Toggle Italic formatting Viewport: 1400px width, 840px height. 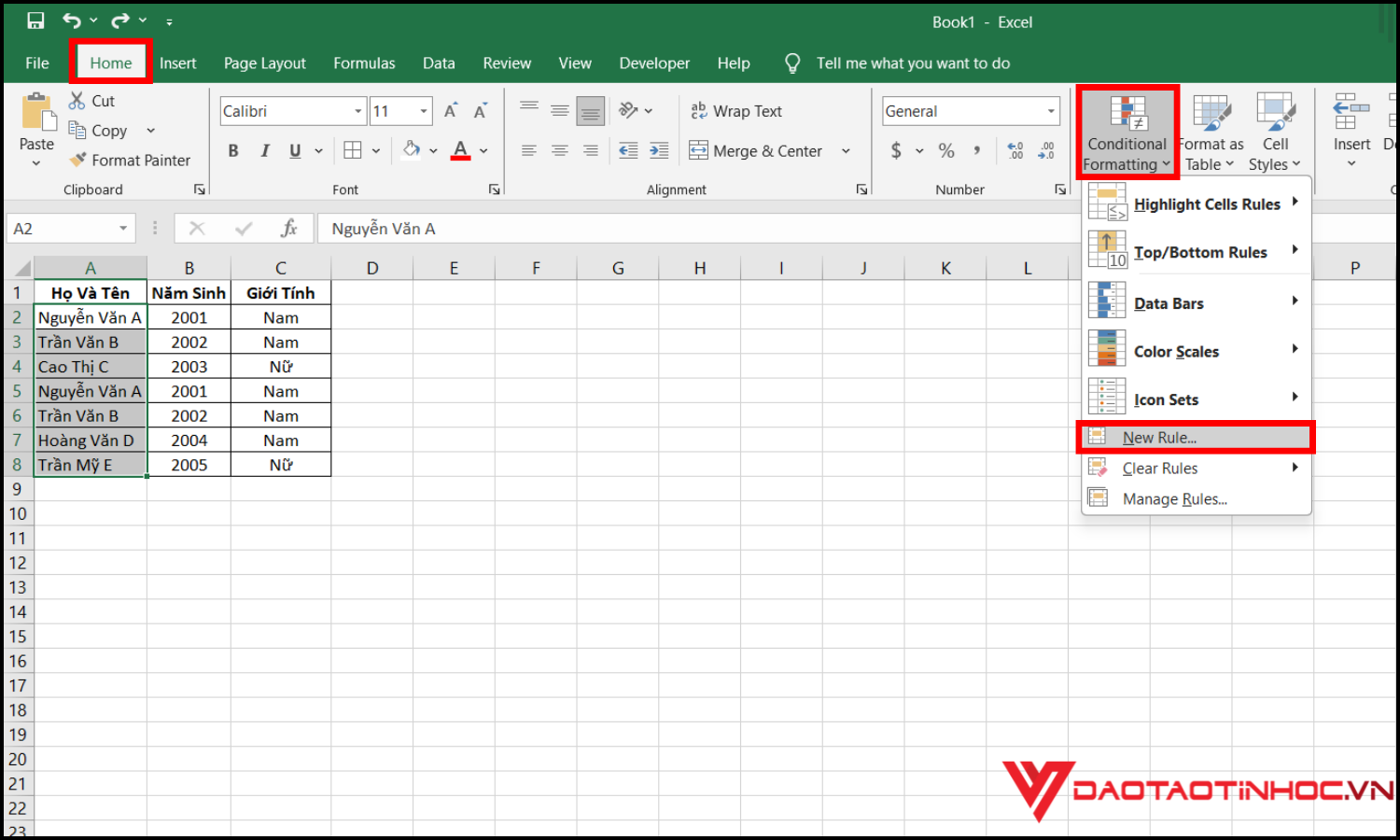click(x=265, y=150)
